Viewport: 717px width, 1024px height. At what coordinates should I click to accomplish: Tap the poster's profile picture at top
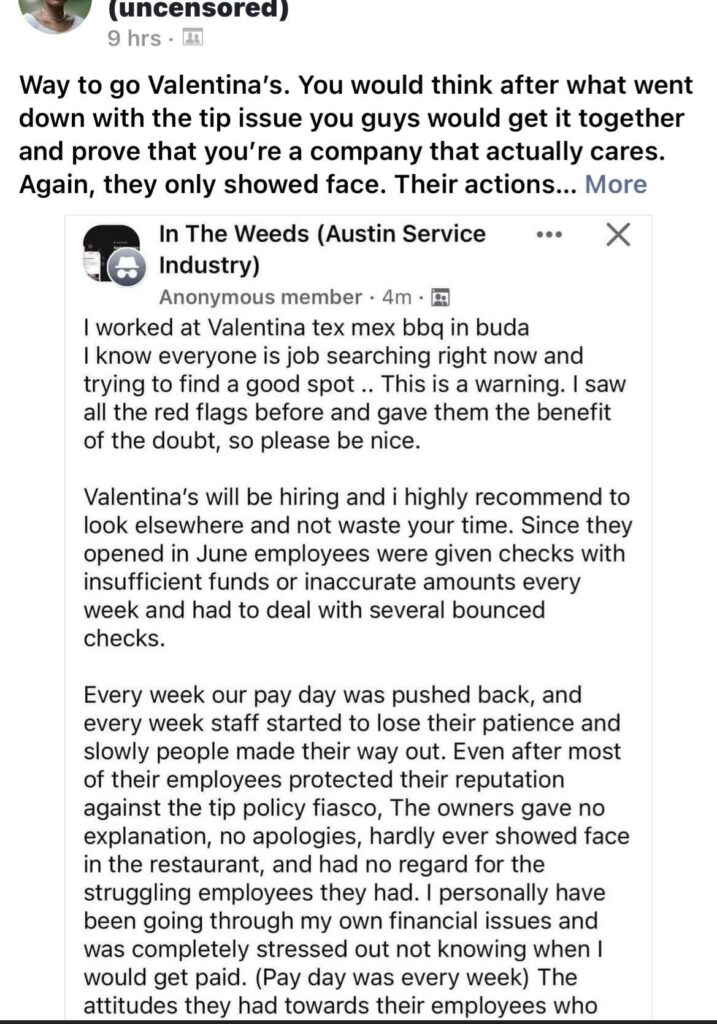point(55,12)
